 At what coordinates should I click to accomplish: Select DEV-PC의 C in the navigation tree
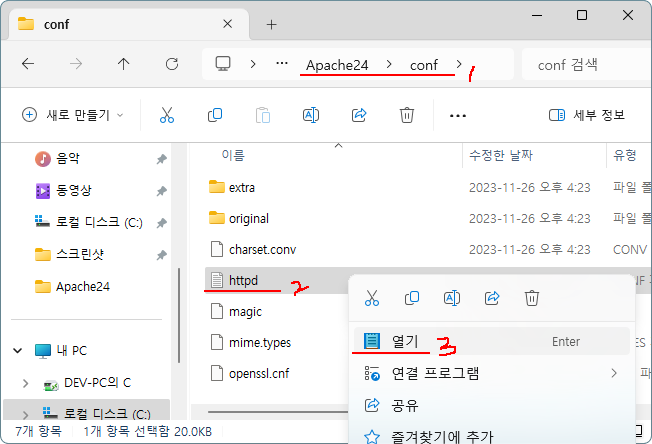[97, 383]
